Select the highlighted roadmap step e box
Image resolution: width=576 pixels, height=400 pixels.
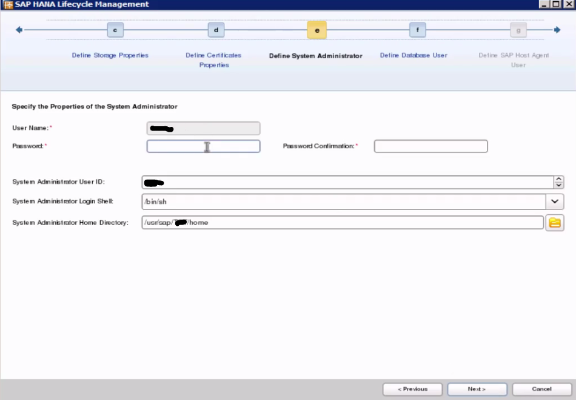pyautogui.click(x=317, y=30)
